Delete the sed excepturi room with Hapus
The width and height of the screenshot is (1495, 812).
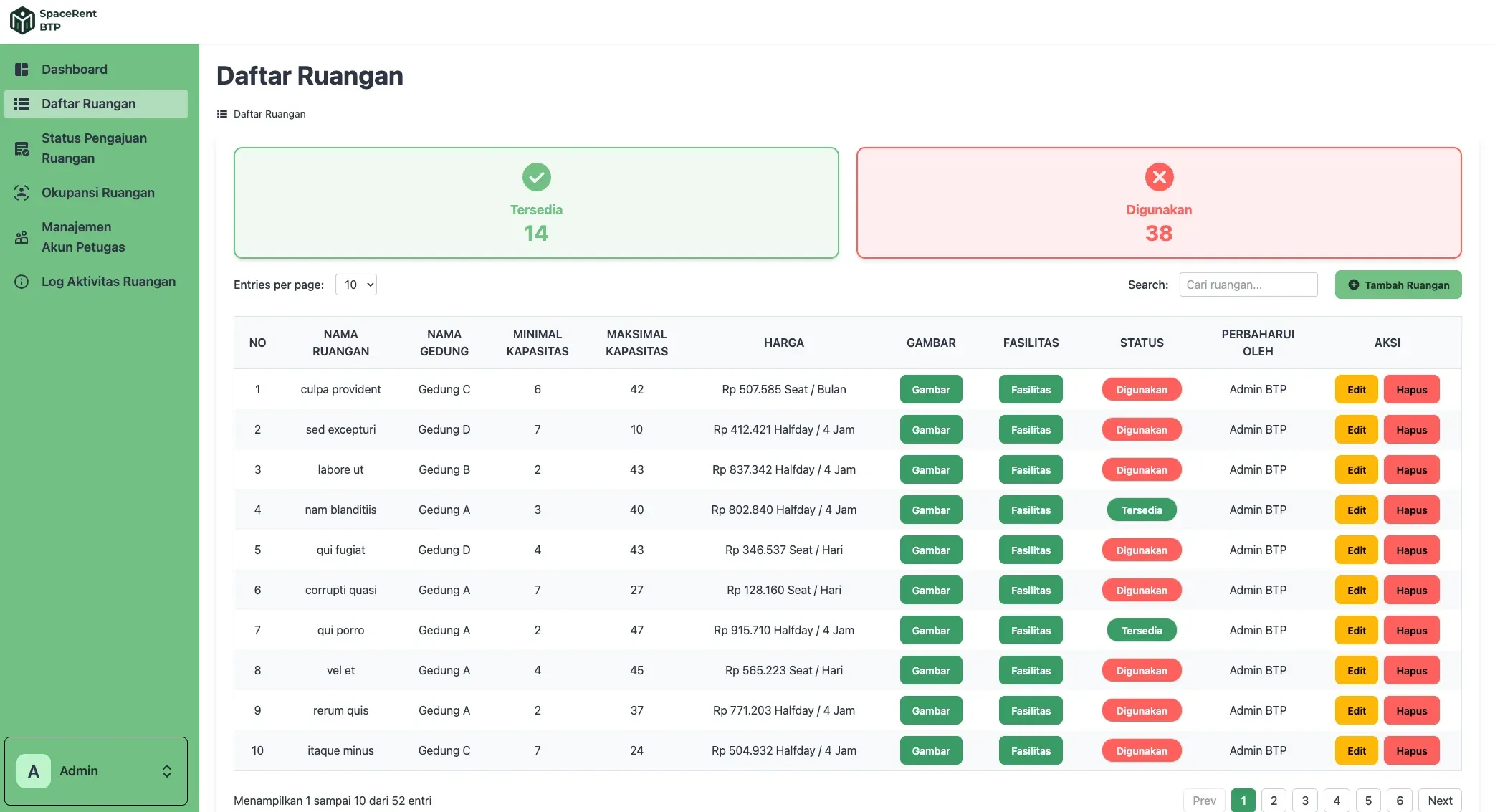point(1411,430)
